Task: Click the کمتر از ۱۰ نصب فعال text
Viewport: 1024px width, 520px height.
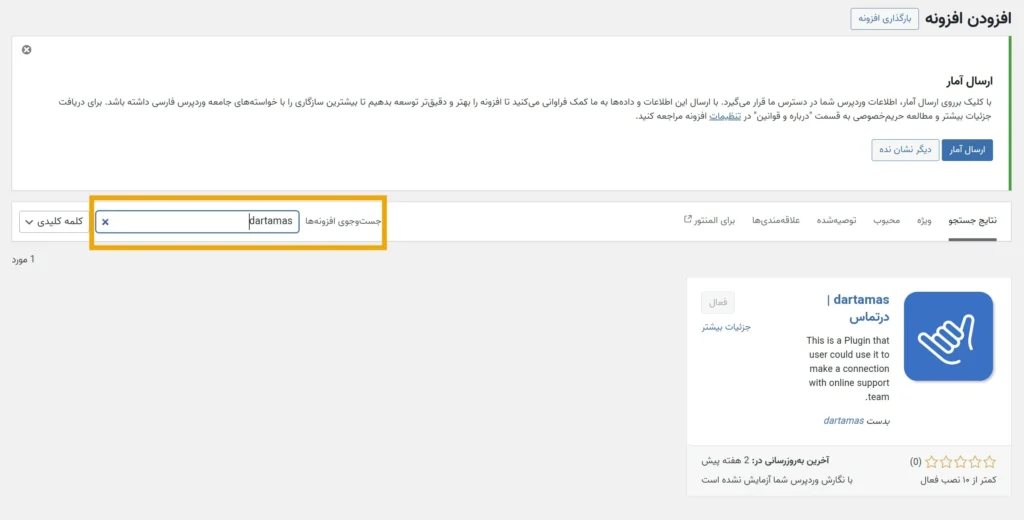Action: pos(957,480)
